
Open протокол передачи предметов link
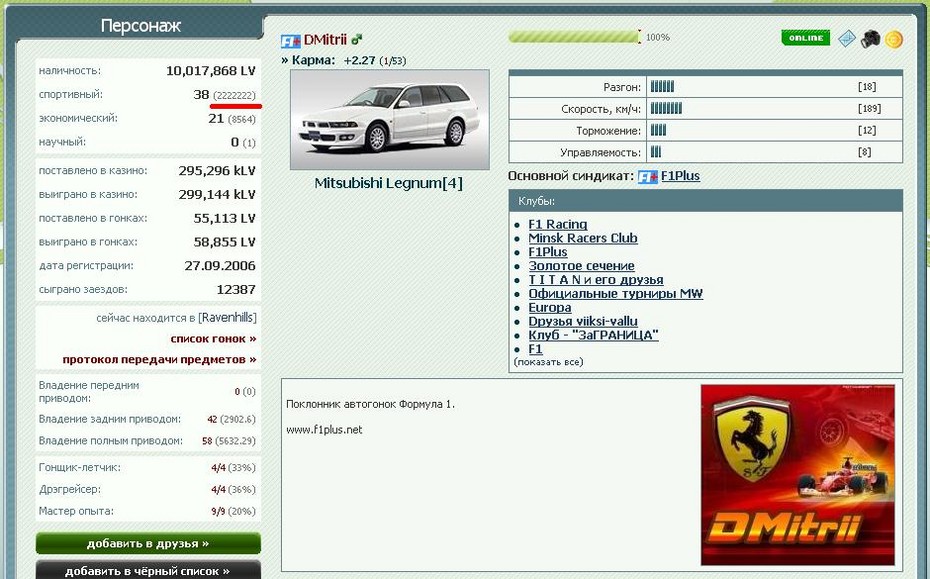160,360
